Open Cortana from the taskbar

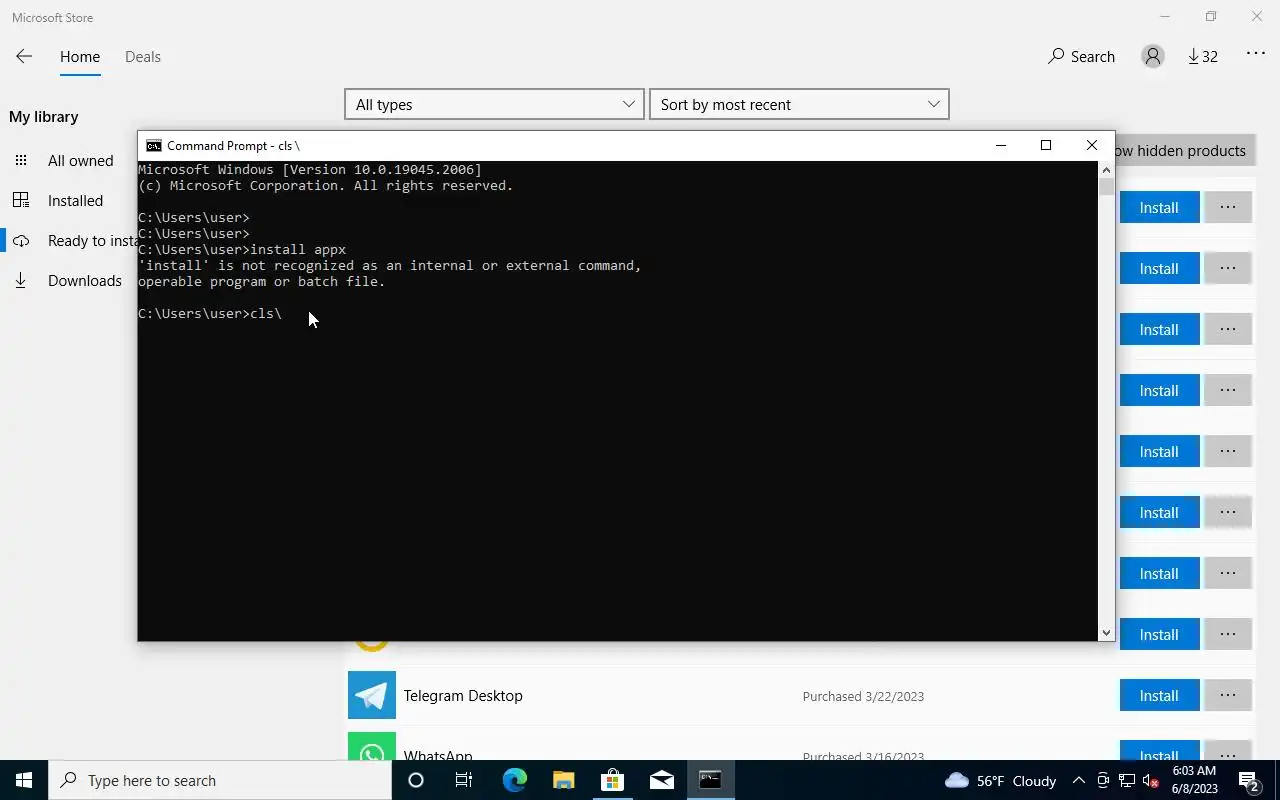click(x=416, y=780)
